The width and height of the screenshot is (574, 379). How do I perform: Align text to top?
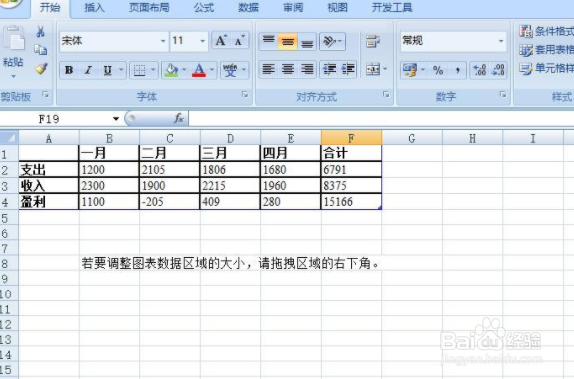[x=269, y=41]
